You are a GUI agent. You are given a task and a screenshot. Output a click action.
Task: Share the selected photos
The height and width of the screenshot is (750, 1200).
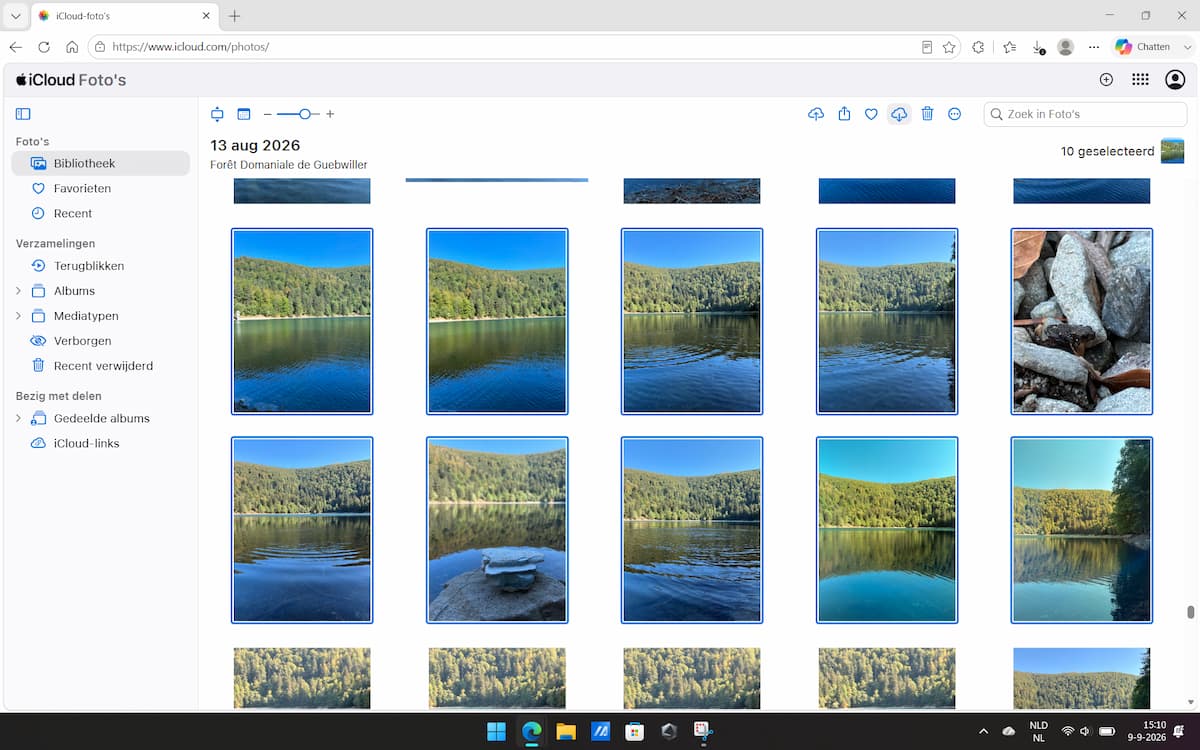pos(844,114)
